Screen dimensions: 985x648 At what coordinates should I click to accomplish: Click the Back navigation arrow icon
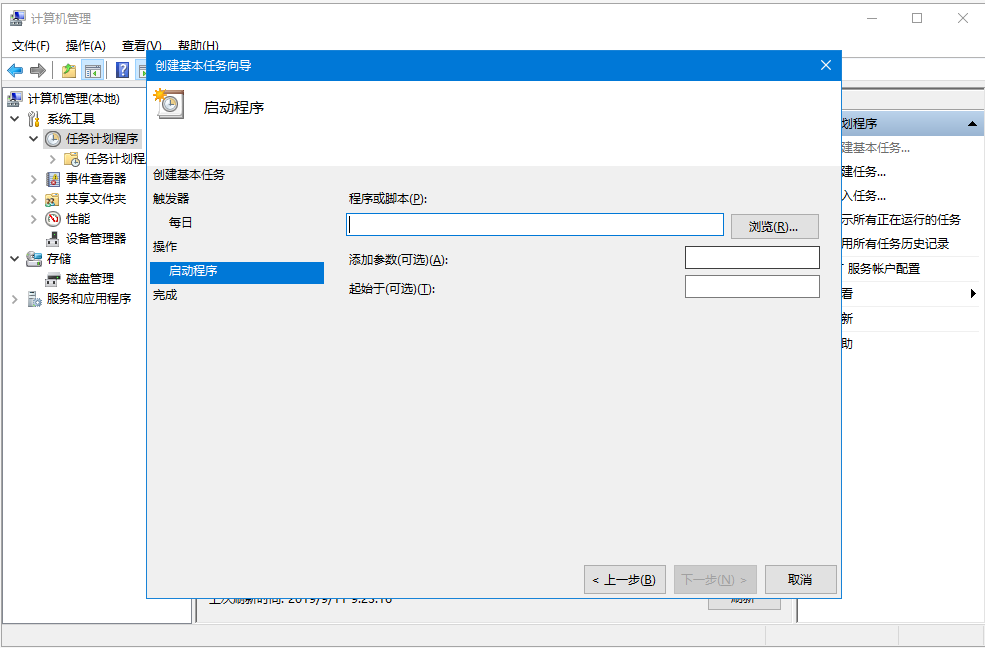coord(15,70)
